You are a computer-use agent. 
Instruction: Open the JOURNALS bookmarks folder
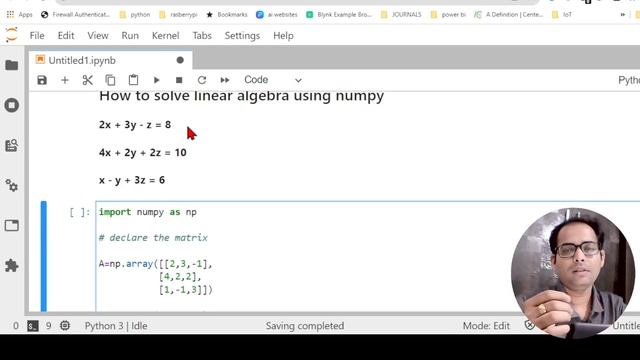click(x=401, y=15)
